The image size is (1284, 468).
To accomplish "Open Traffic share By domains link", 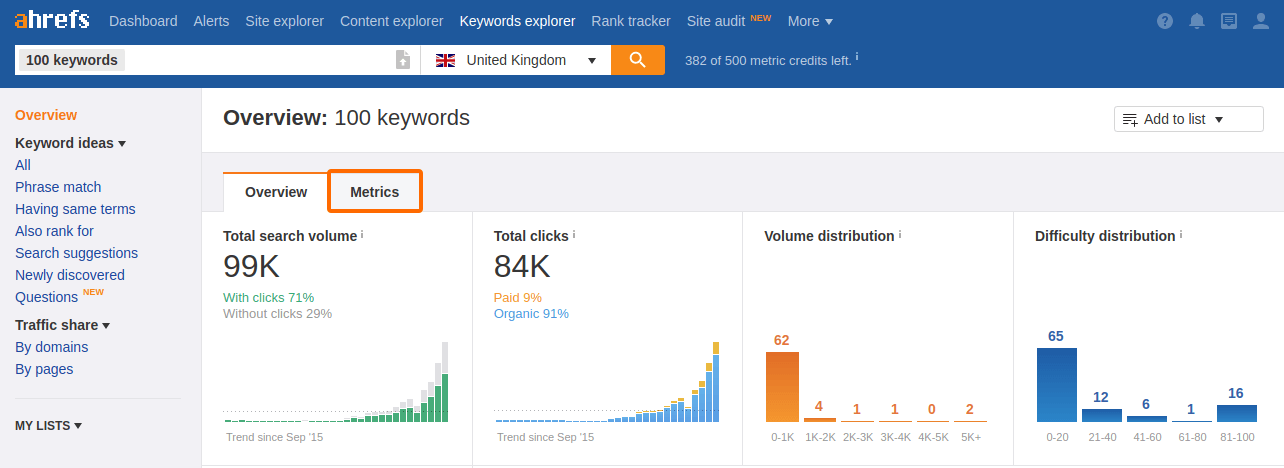I will (x=51, y=347).
